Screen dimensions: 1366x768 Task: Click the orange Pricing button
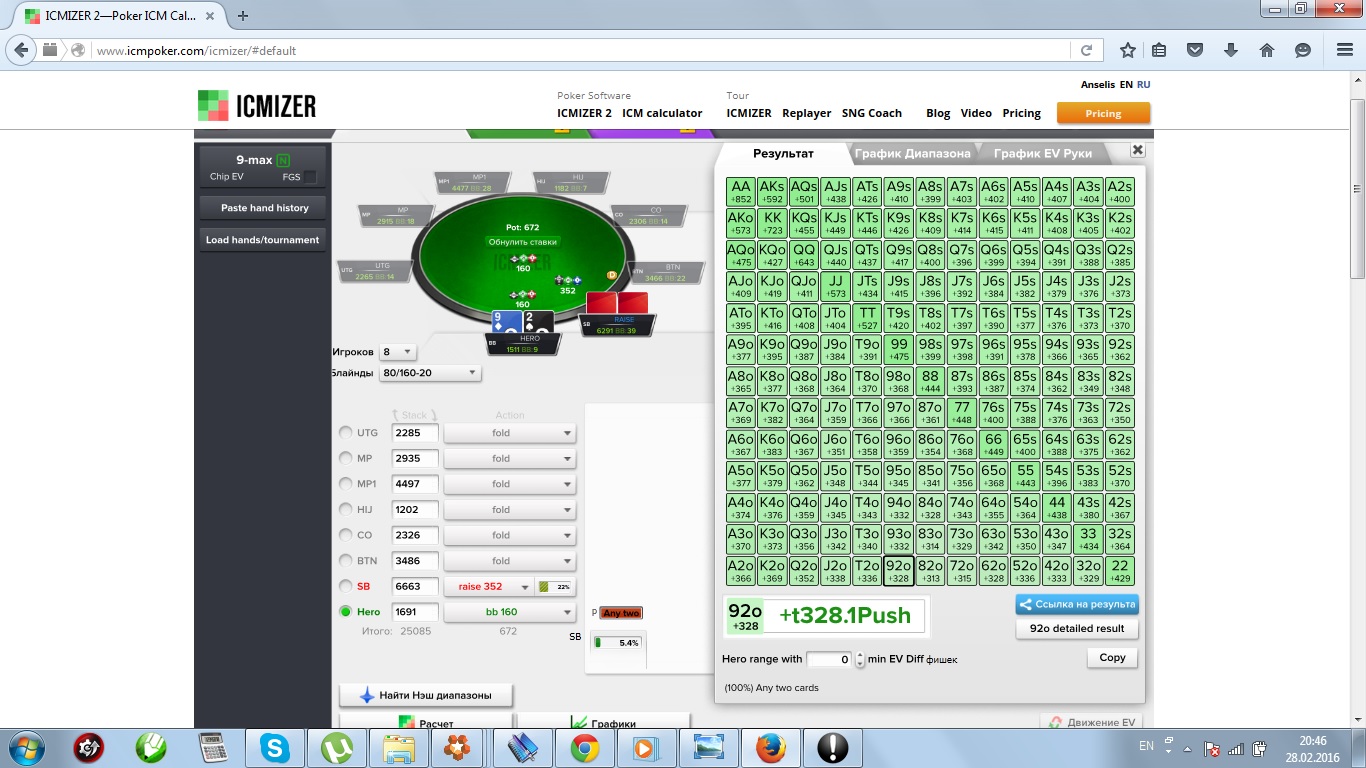pyautogui.click(x=1103, y=113)
